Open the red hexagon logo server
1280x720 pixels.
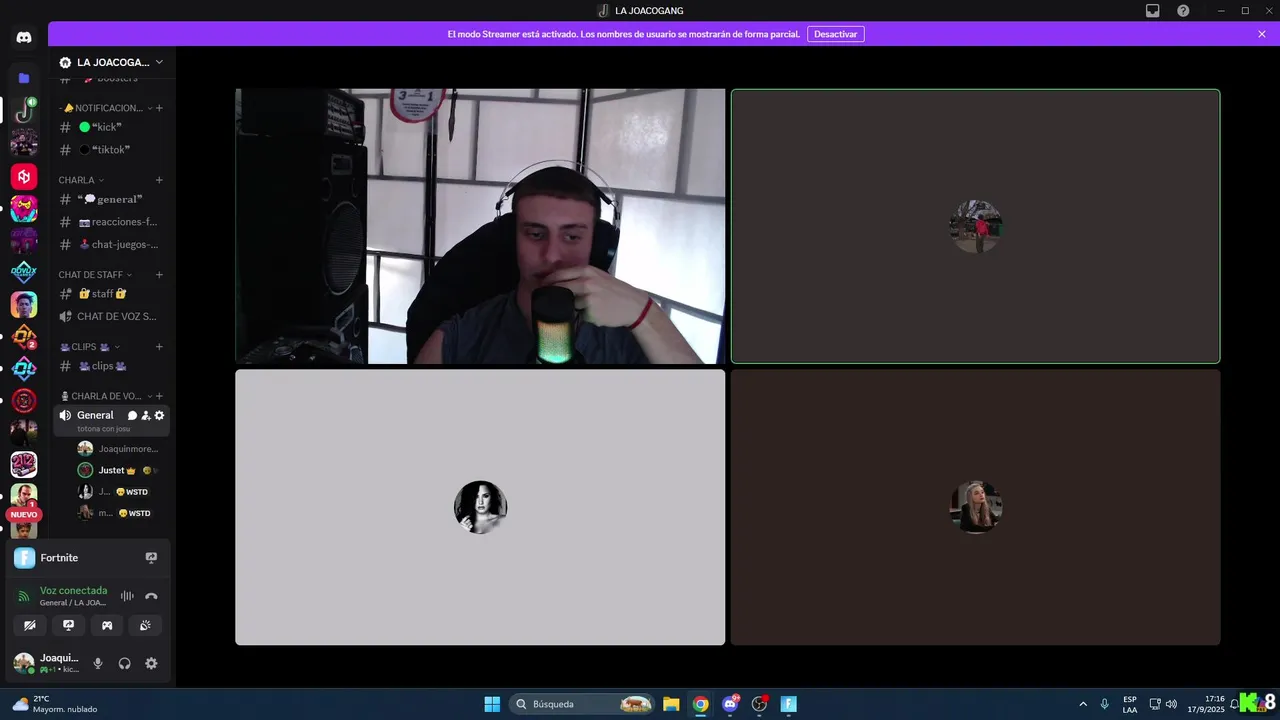[x=24, y=177]
